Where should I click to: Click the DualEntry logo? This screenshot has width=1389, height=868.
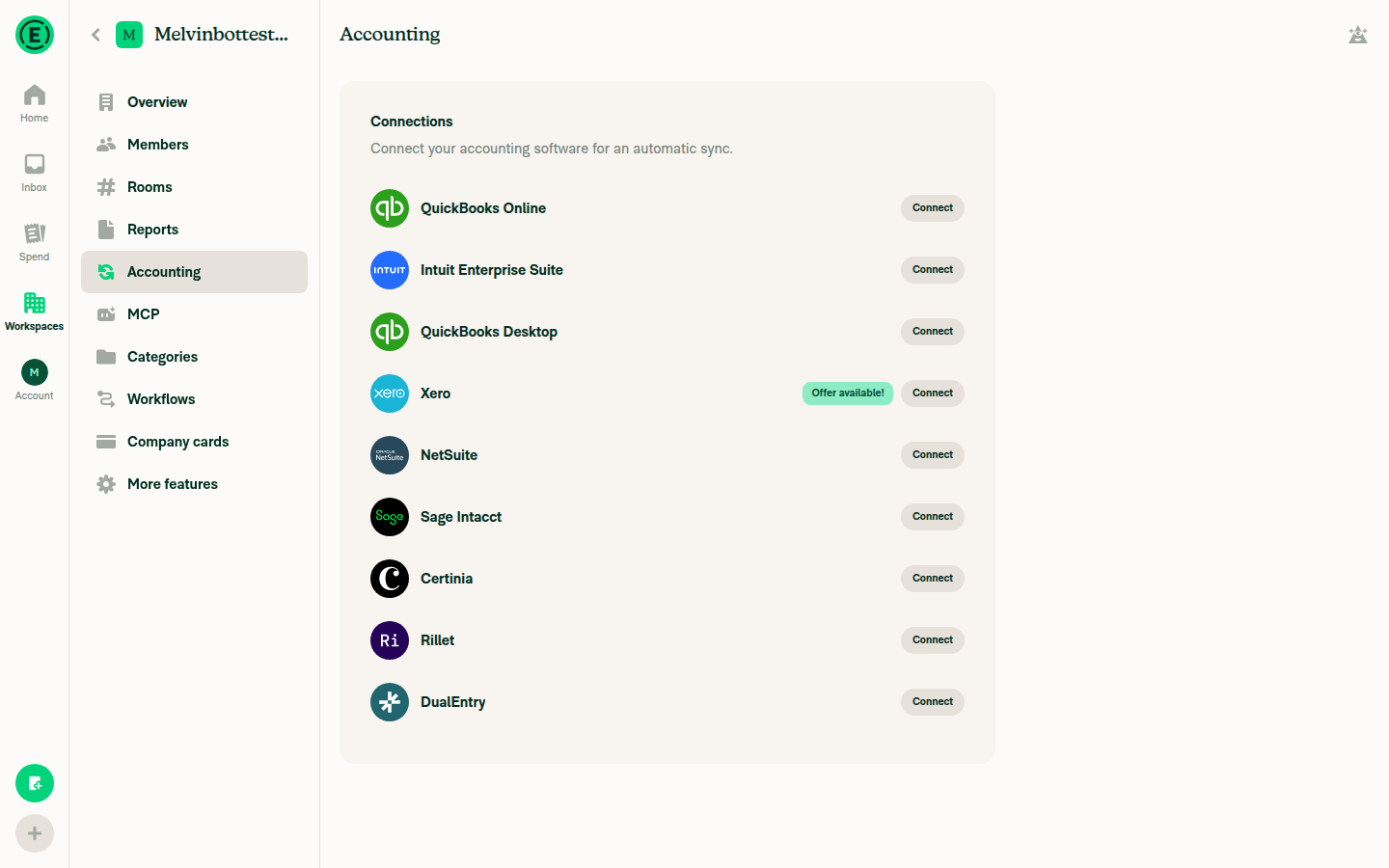390,702
